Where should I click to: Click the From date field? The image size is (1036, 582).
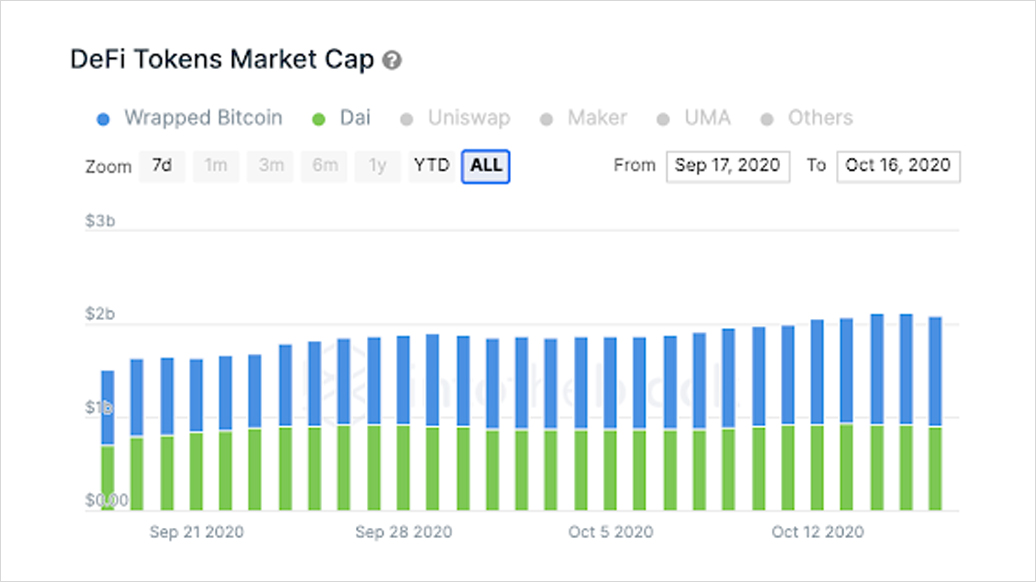728,166
